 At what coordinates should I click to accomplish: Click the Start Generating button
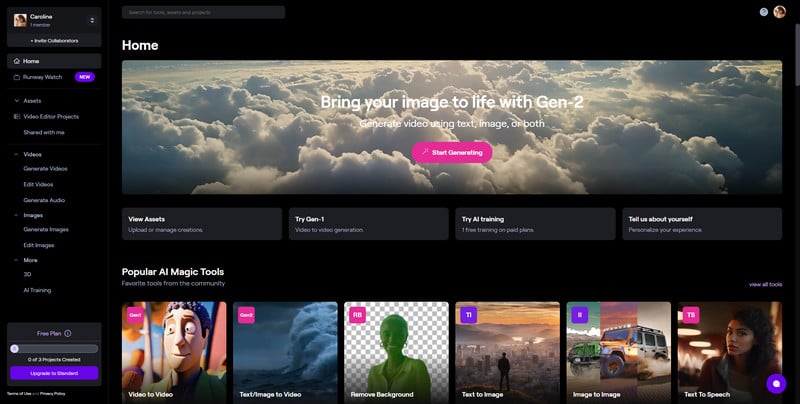tap(452, 153)
